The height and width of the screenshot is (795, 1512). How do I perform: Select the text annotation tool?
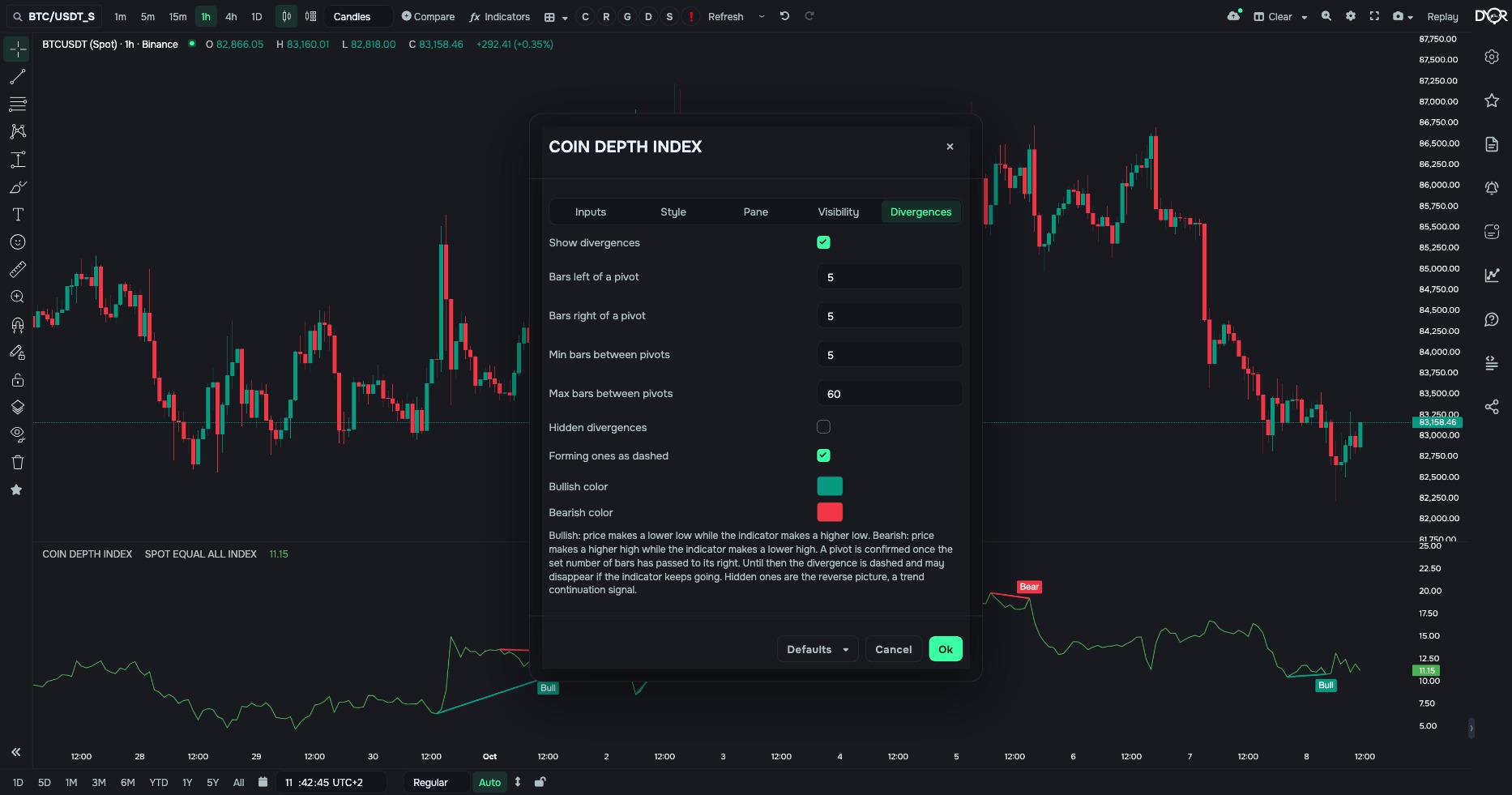17,215
